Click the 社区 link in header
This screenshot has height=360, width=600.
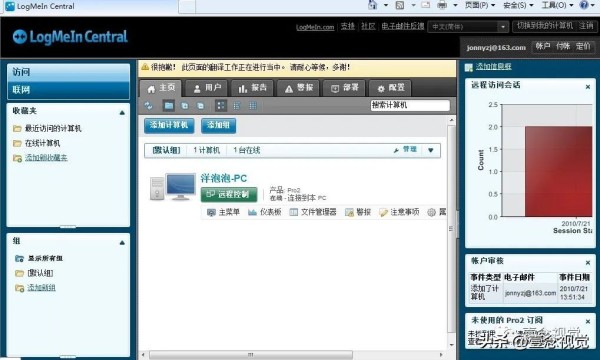(x=368, y=26)
